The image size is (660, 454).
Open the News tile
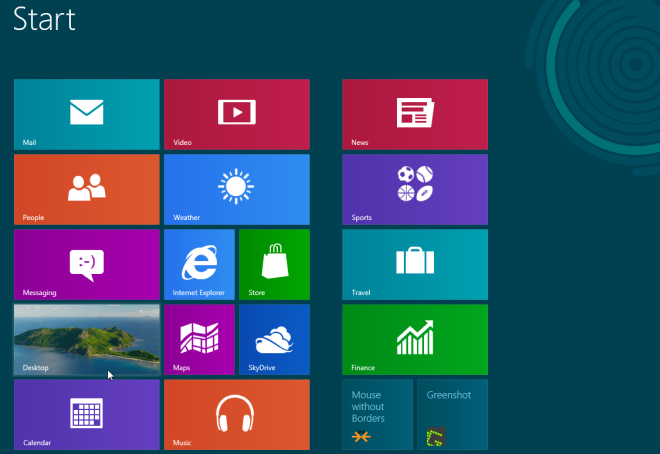click(415, 114)
